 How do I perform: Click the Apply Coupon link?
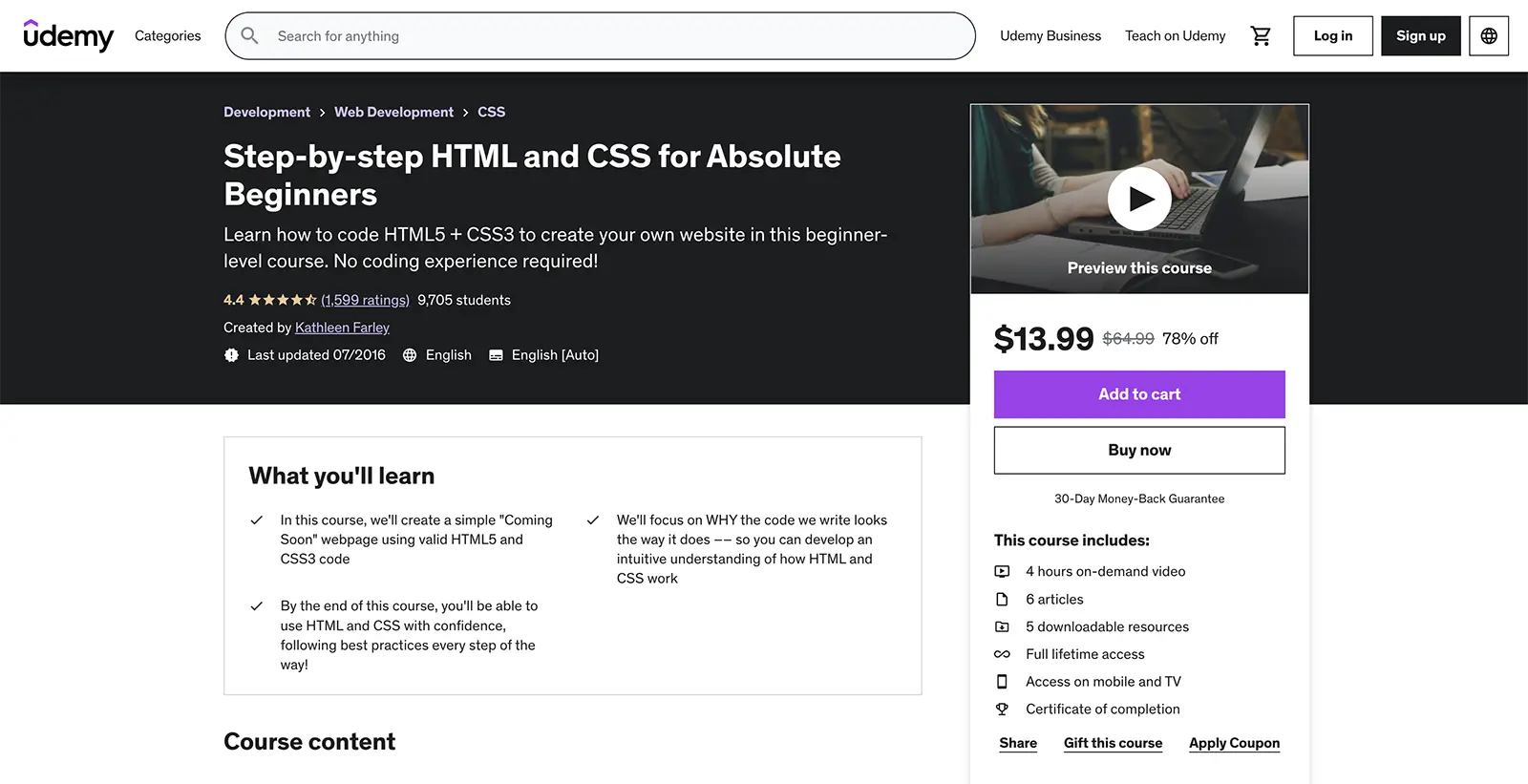pyautogui.click(x=1234, y=743)
